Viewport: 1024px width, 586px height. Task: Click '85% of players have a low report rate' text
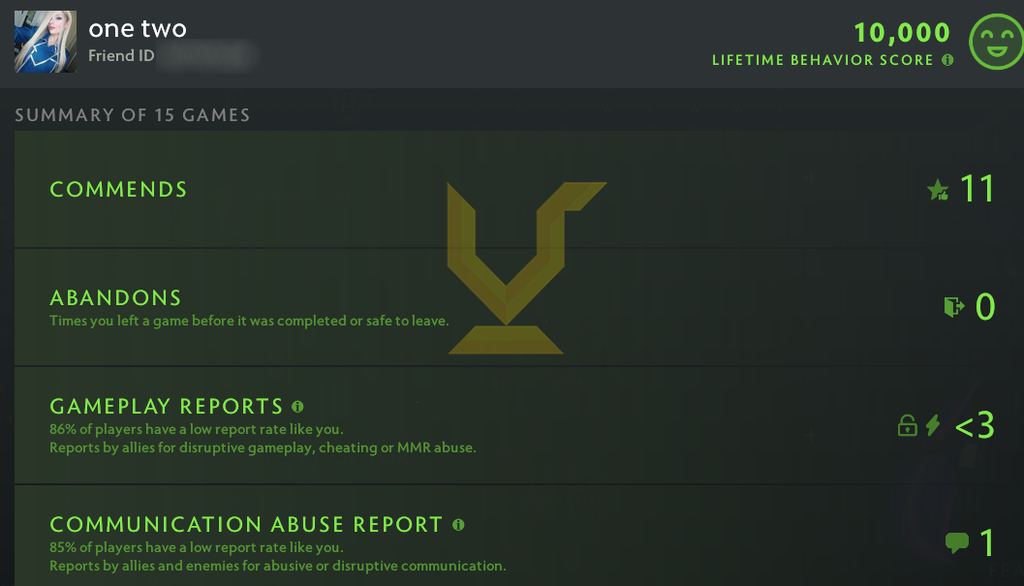click(197, 547)
